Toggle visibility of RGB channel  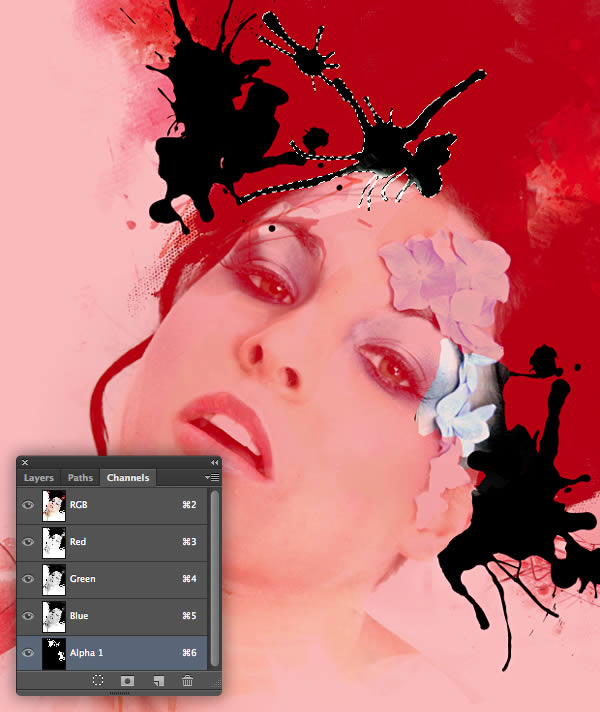tap(28, 505)
